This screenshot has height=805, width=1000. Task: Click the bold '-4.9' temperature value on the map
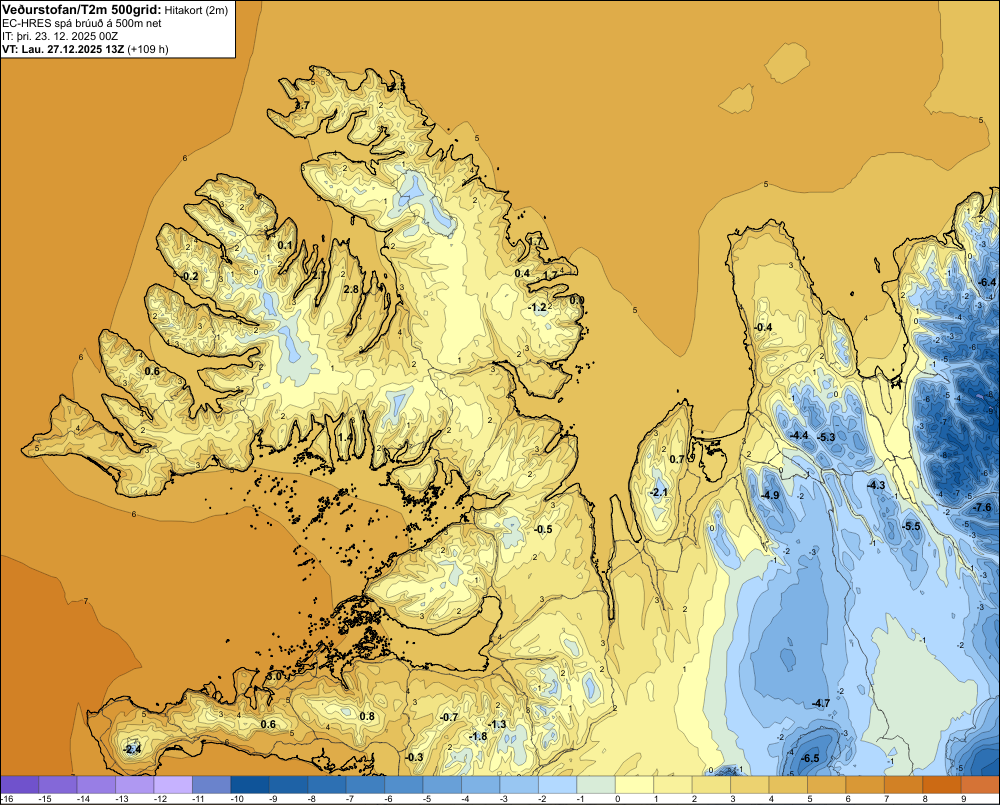click(770, 495)
